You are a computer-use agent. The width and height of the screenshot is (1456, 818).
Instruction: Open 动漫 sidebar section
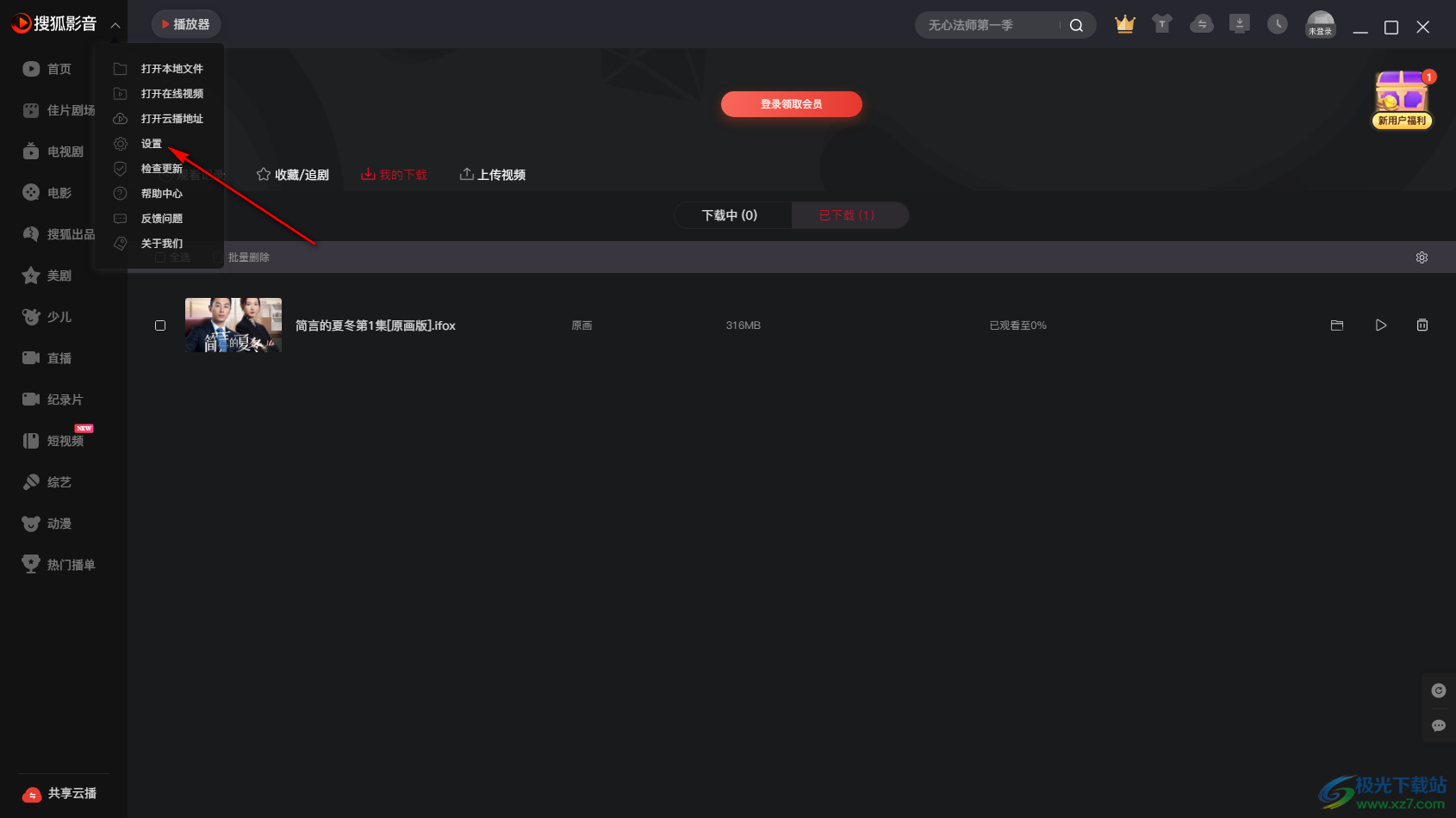click(47, 524)
